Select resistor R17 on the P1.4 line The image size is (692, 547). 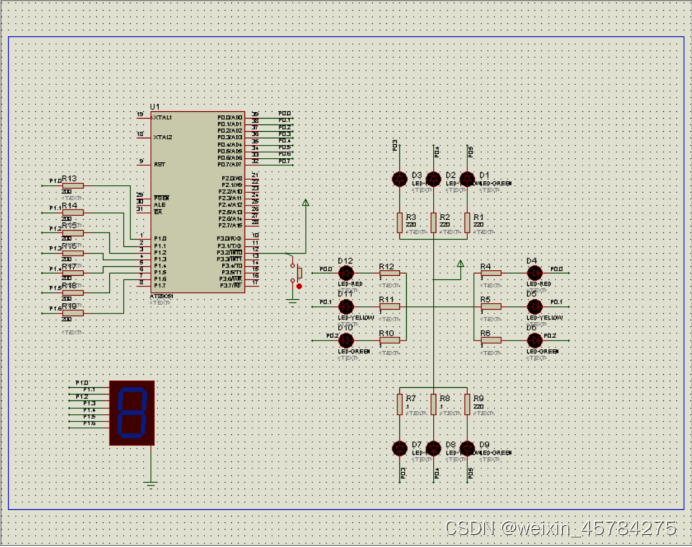click(x=73, y=273)
